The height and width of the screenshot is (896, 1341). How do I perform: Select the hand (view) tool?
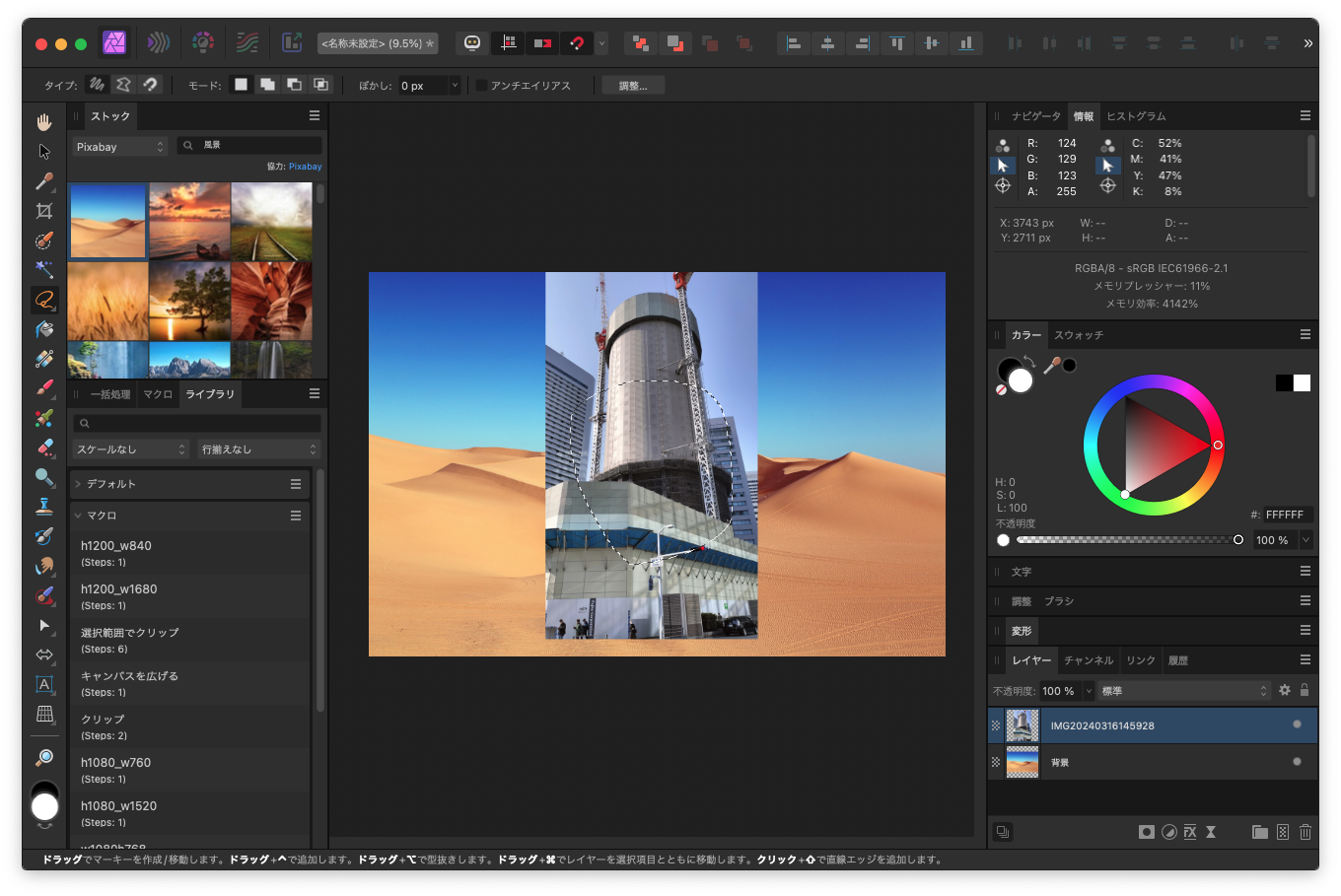click(x=44, y=122)
